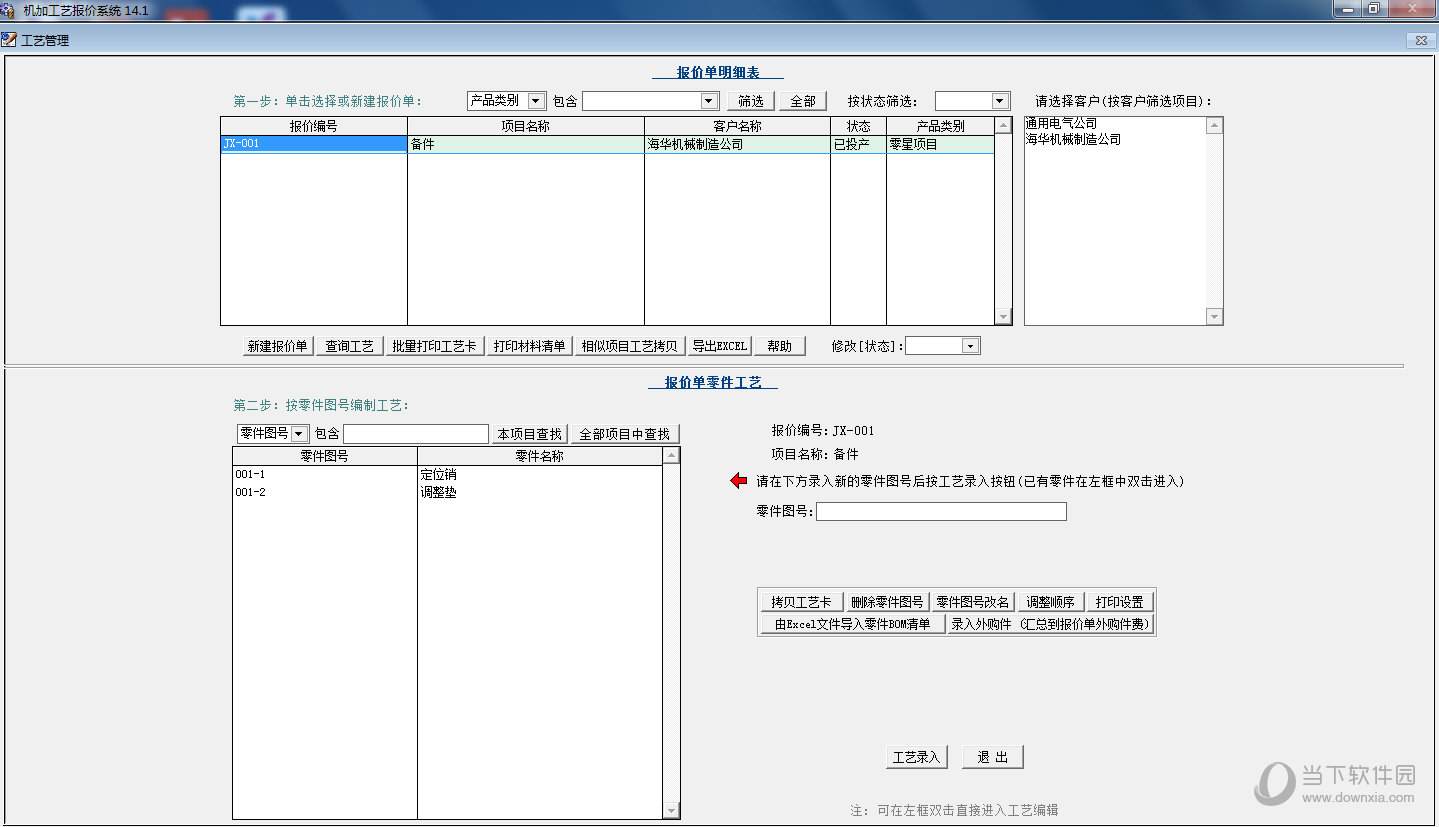Viewport: 1439px width, 827px height.
Task: Open 帮助 help button
Action: 779,346
